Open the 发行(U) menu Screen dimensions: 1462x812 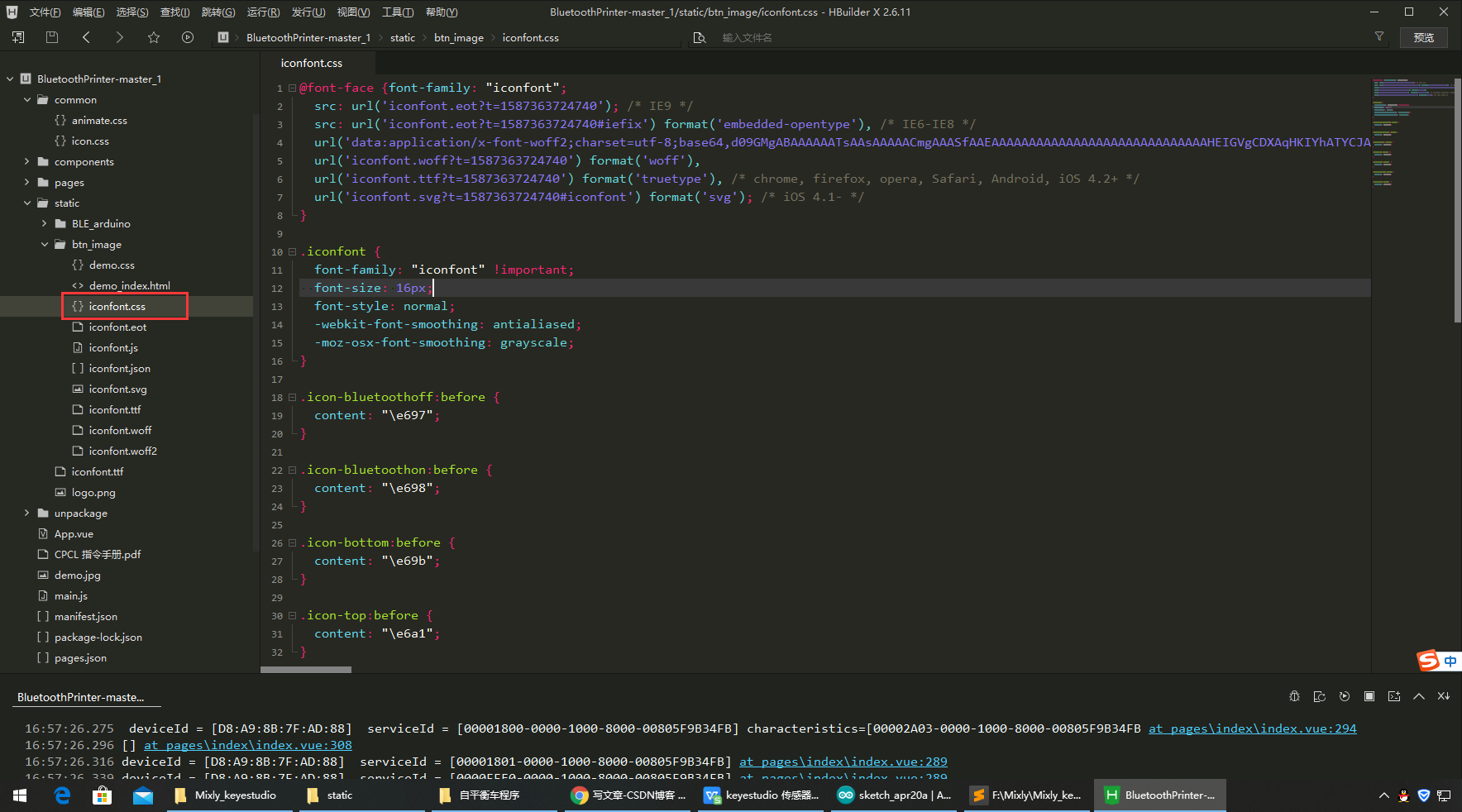click(308, 12)
